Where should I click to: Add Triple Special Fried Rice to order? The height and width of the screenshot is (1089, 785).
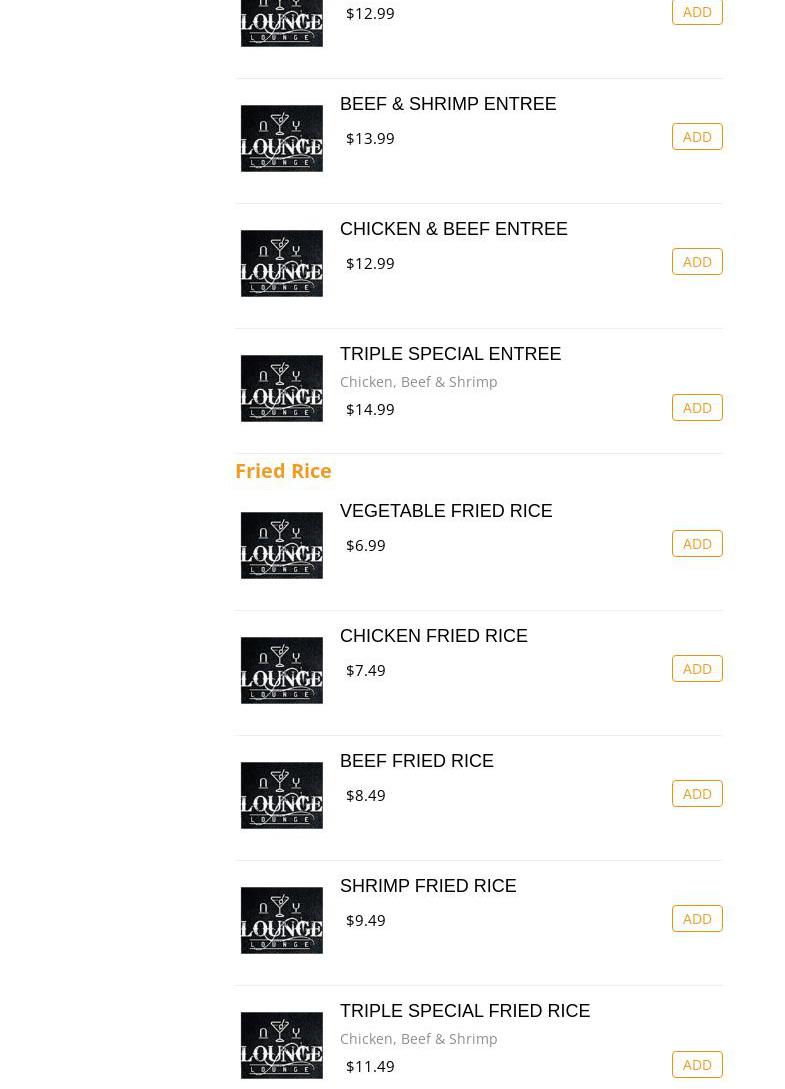697,1065
